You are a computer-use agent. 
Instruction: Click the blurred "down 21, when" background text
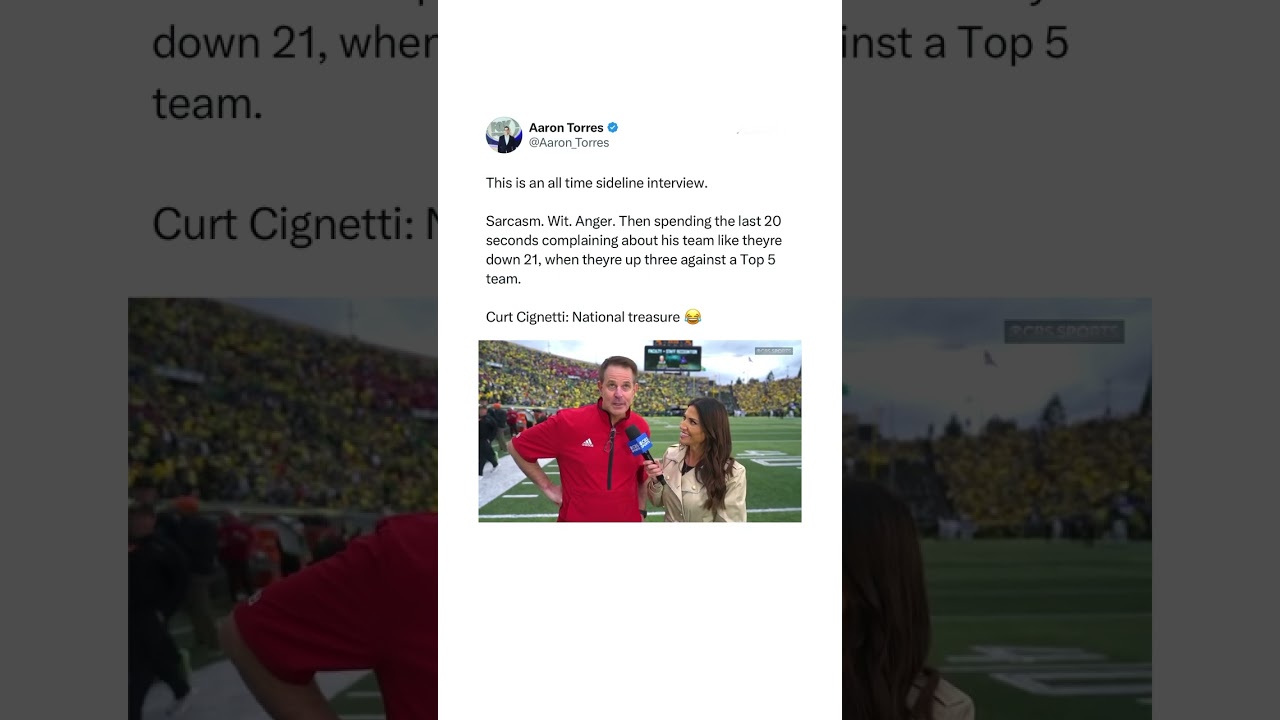(295, 43)
